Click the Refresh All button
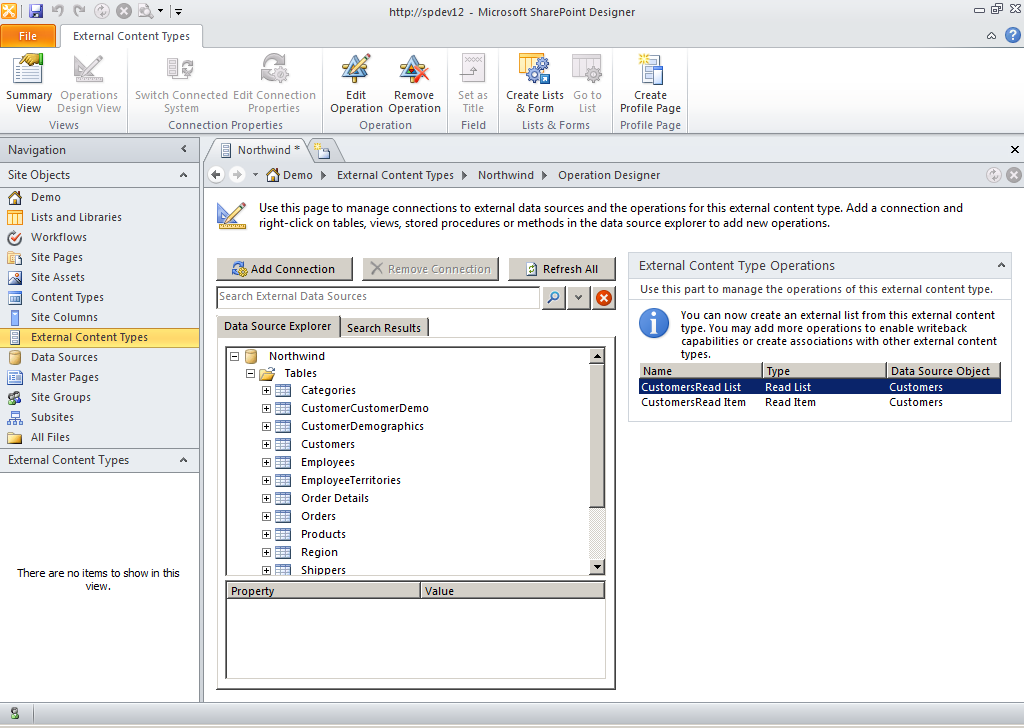The width and height of the screenshot is (1024, 728). [562, 269]
